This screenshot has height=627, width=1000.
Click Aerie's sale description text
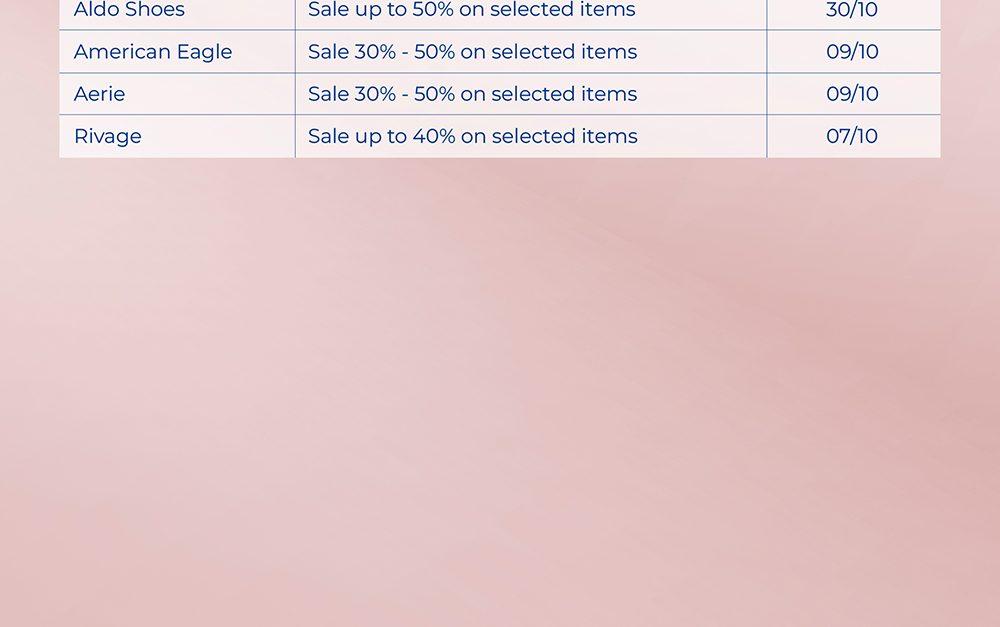pos(472,94)
